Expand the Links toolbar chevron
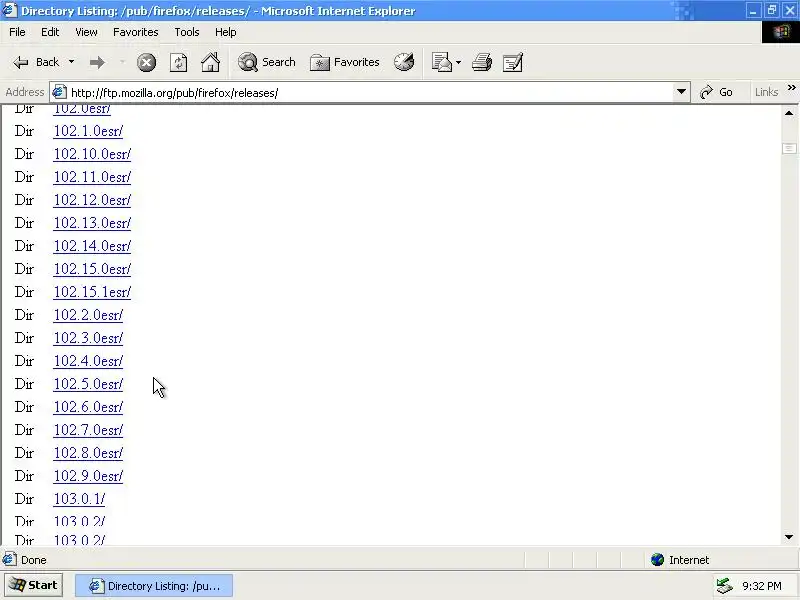Viewport: 800px width, 600px height. click(x=791, y=88)
